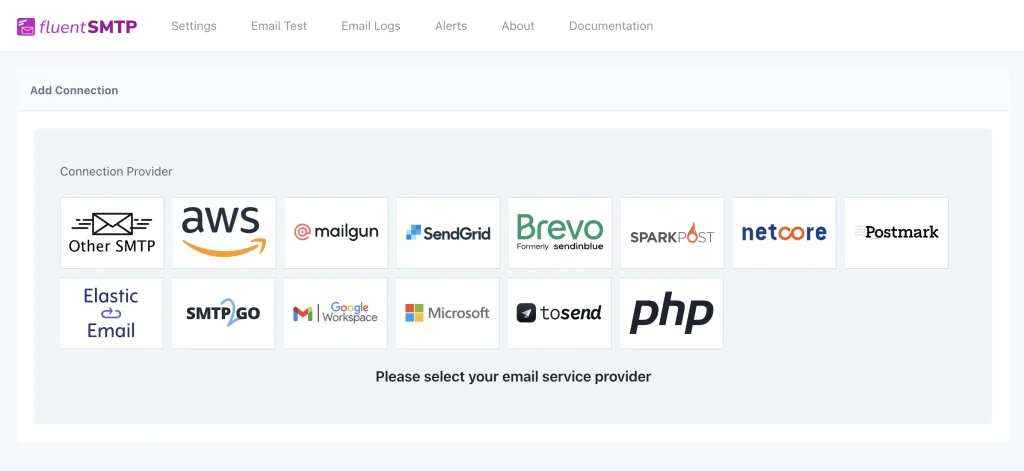Choose Postmark as connection provider
This screenshot has height=471, width=1024.
click(x=897, y=233)
